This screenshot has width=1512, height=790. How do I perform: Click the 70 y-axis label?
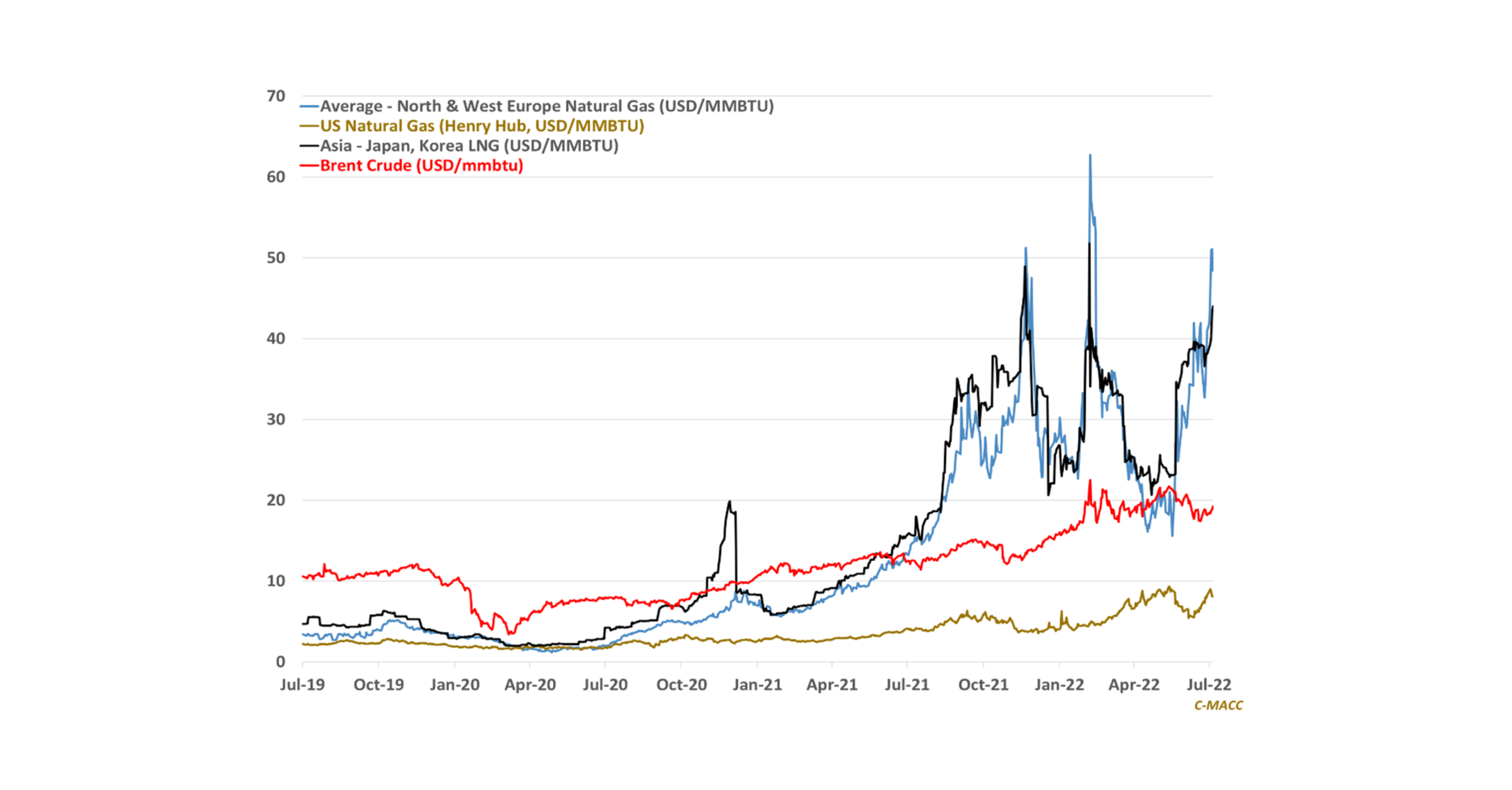coord(276,96)
